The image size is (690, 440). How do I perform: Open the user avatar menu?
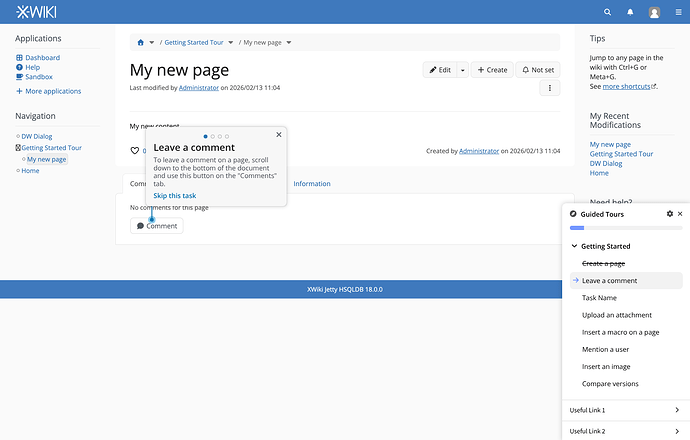(654, 12)
